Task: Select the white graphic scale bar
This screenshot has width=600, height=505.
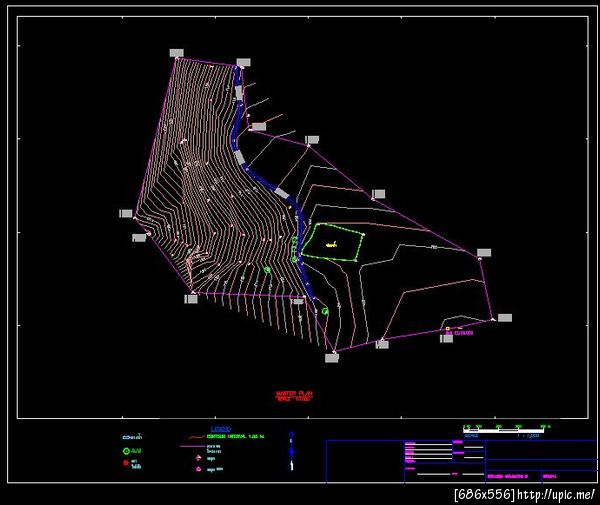Action: pos(503,431)
